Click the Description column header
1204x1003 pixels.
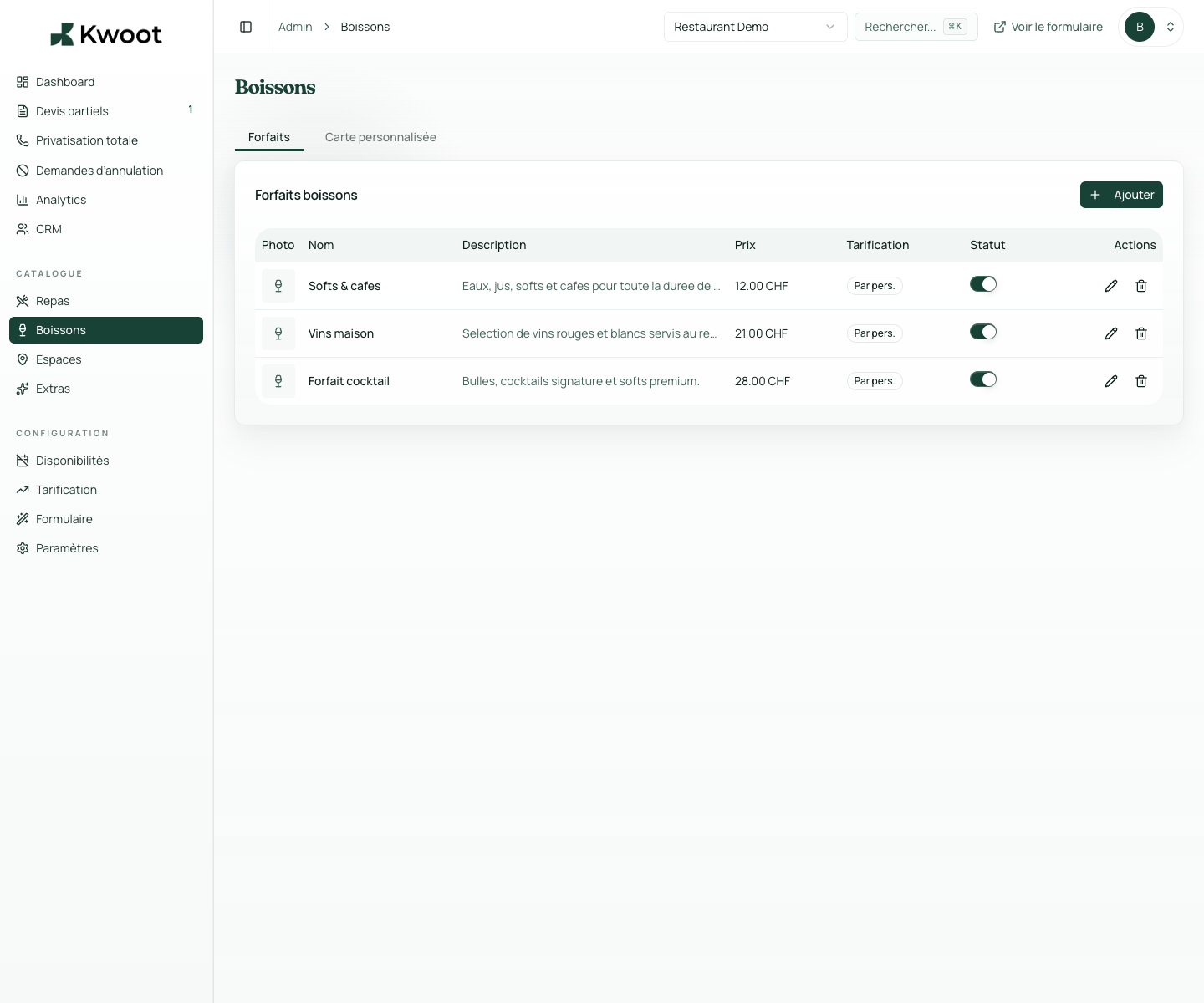click(494, 245)
